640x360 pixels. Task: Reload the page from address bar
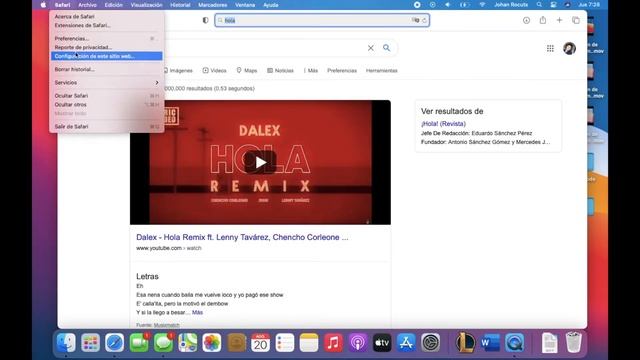coord(424,20)
